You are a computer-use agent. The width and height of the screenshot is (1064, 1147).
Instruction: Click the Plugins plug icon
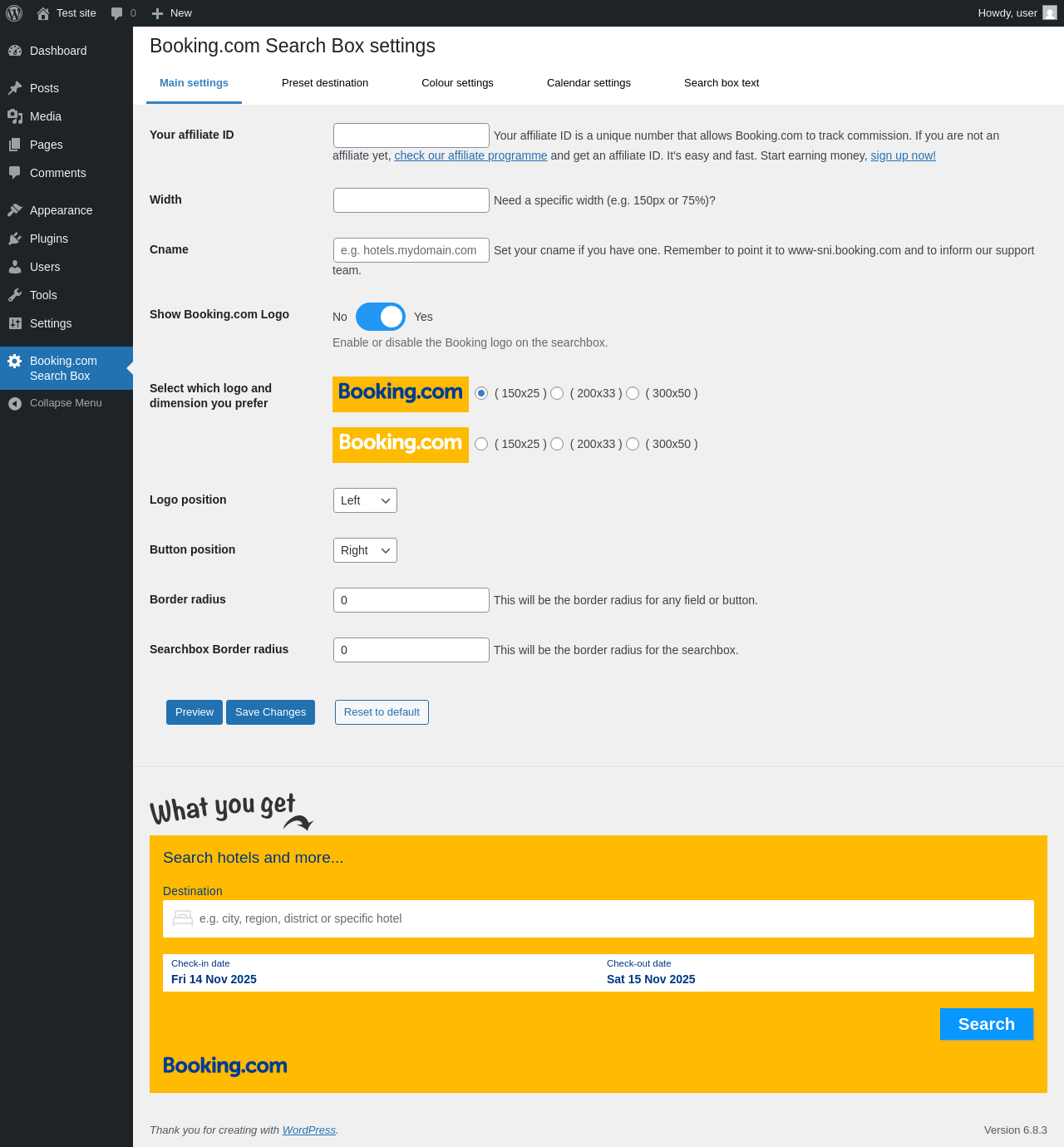coord(15,239)
